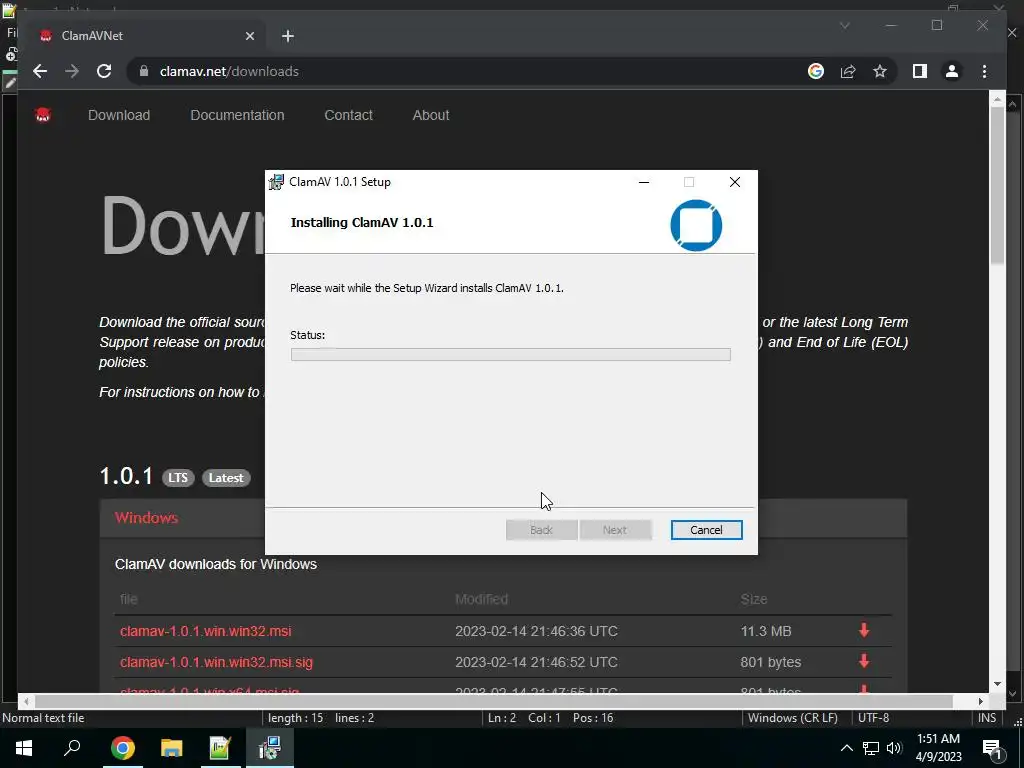Cancel the ClamAV installation

pyautogui.click(x=706, y=530)
